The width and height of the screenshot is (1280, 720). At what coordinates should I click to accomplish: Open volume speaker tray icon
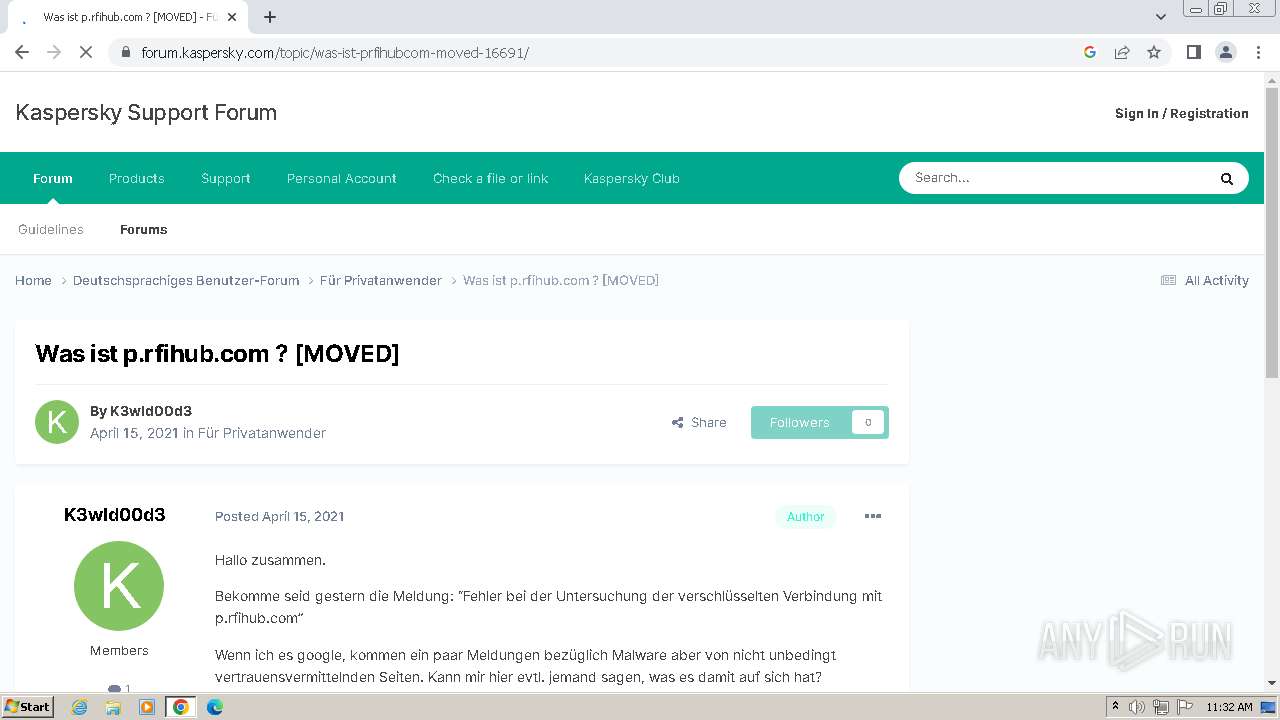(1137, 707)
